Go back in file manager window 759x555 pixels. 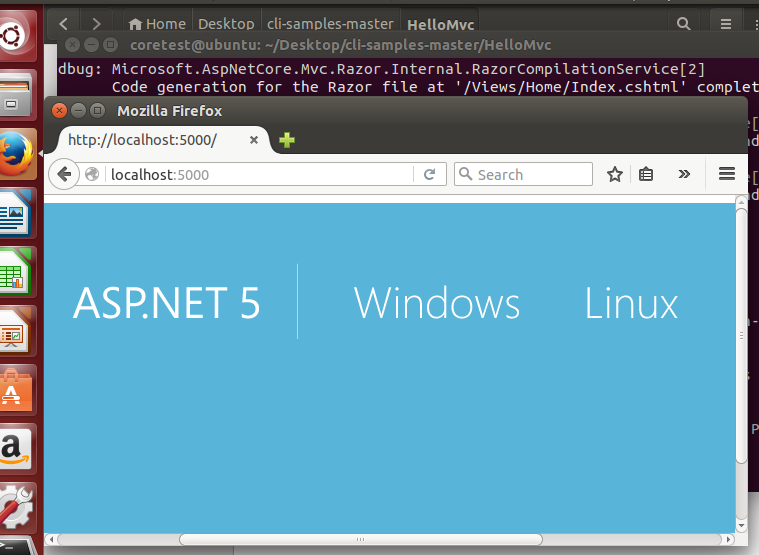coord(64,23)
